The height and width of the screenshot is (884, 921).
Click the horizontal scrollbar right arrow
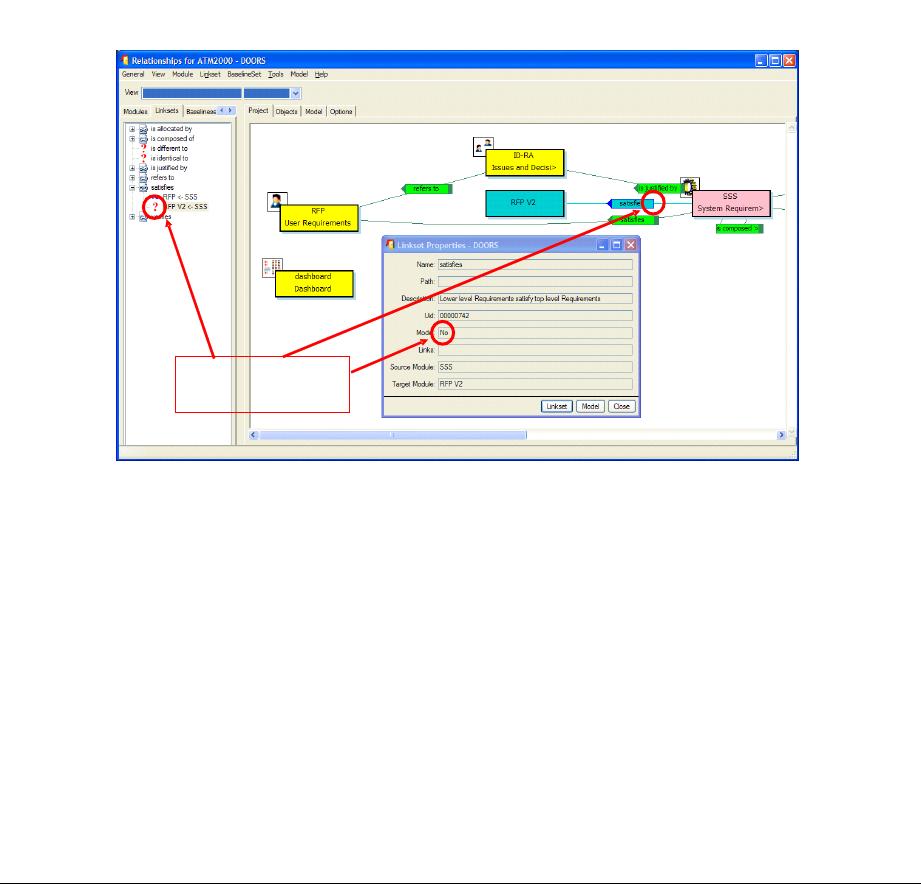pos(781,435)
